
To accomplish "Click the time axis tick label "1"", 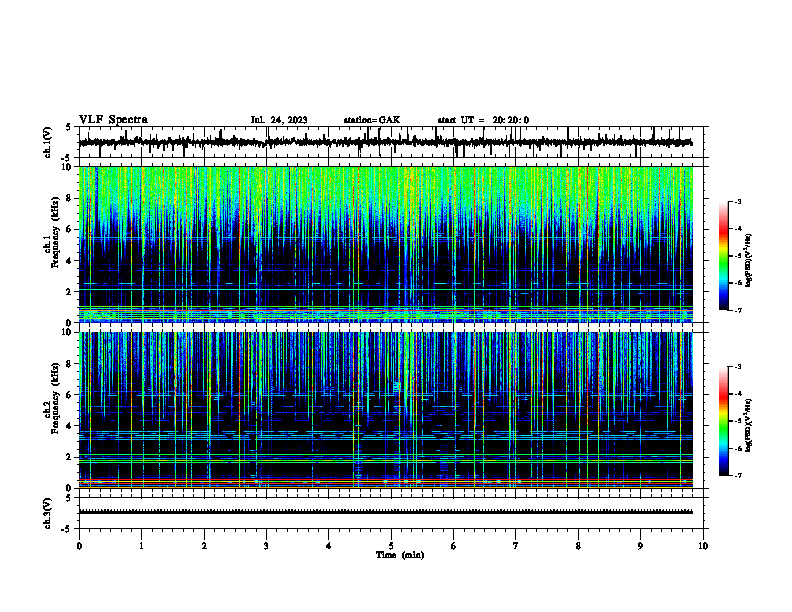I will point(141,546).
